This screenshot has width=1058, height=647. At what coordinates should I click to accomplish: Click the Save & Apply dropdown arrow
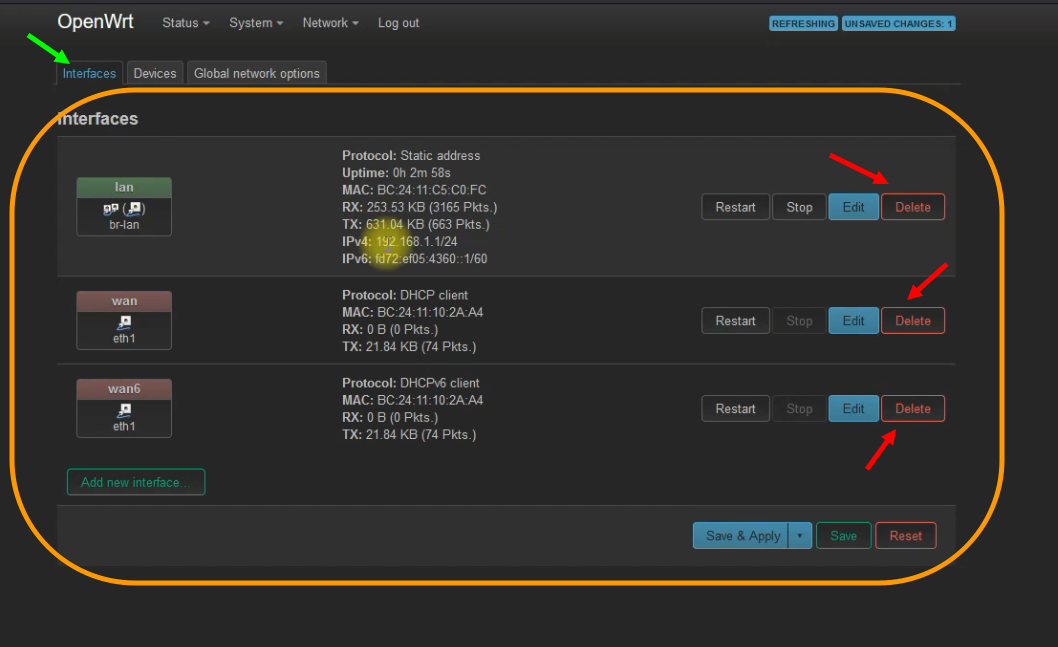pyautogui.click(x=800, y=536)
